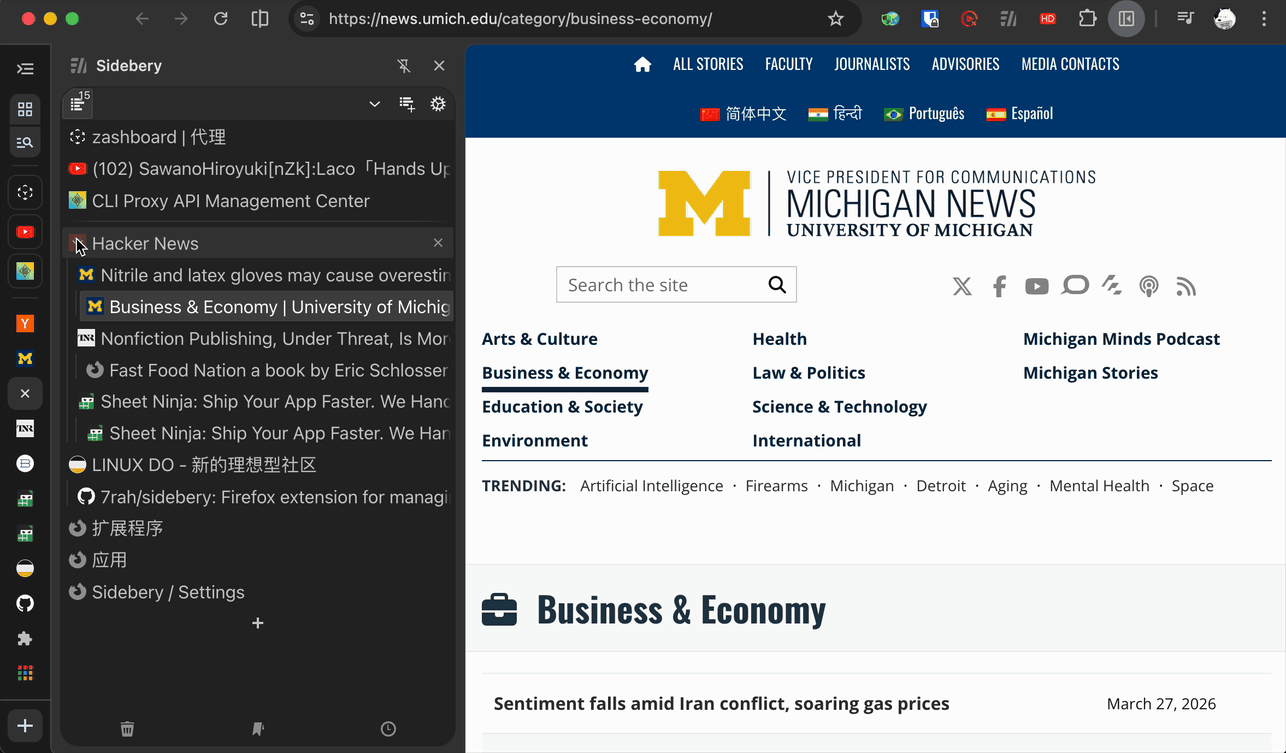Open JOURNALISTS in the top navigation
Screen dimensions: 1286x753
coord(872,64)
